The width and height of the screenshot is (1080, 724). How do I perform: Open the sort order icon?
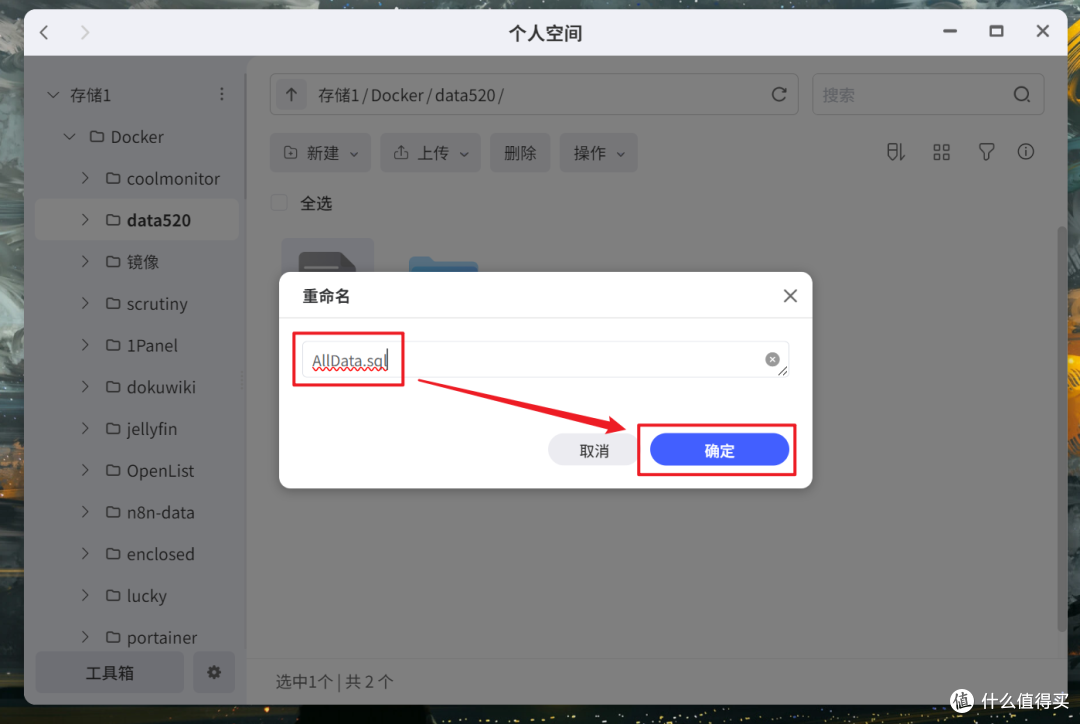(895, 152)
